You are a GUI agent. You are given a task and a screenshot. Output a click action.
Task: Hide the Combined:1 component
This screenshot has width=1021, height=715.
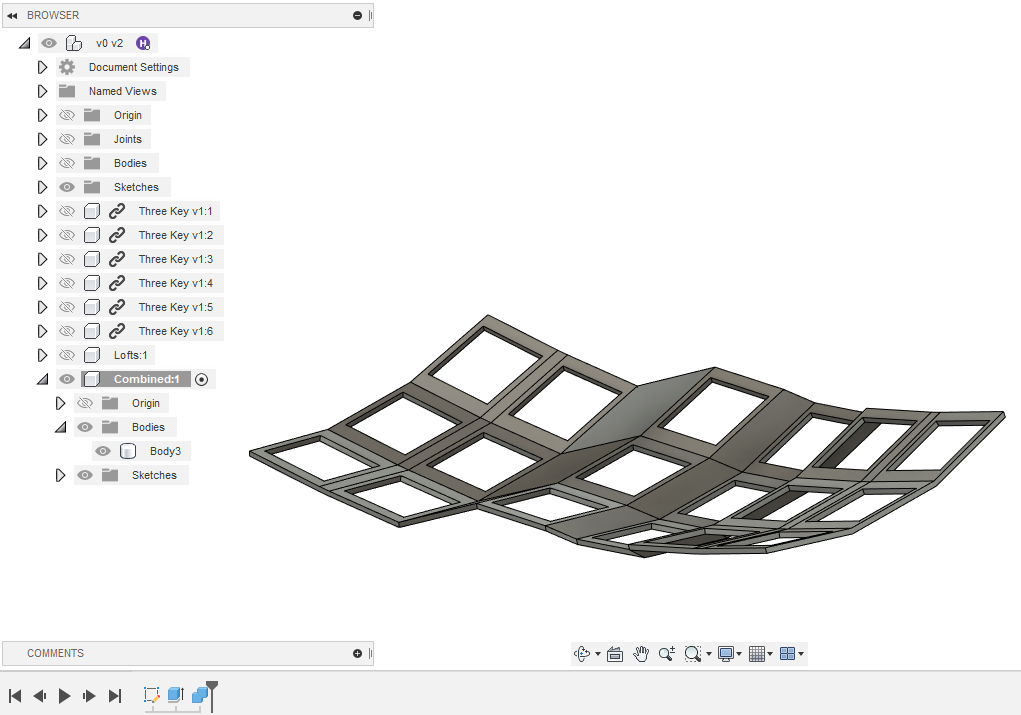click(x=66, y=379)
